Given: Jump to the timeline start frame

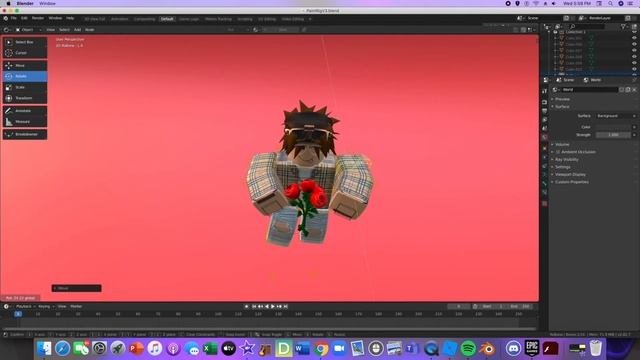Looking at the screenshot, I should pos(254,307).
